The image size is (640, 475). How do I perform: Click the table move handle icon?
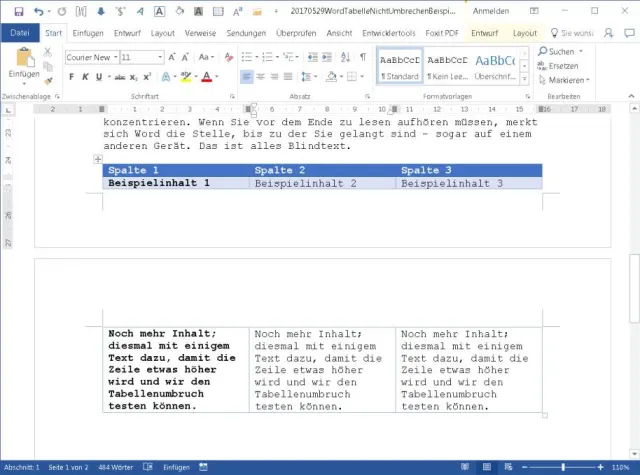[x=97, y=159]
